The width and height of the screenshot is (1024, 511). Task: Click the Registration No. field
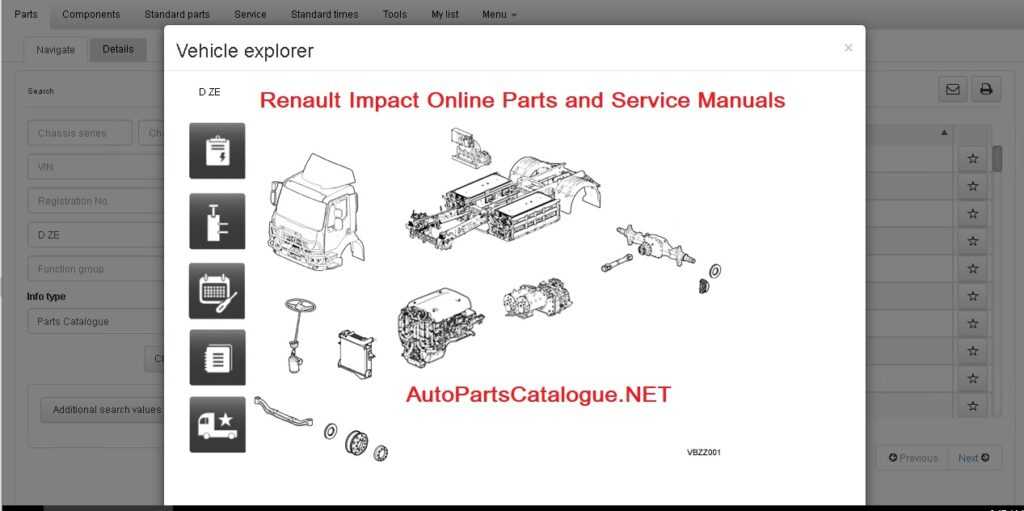click(95, 201)
